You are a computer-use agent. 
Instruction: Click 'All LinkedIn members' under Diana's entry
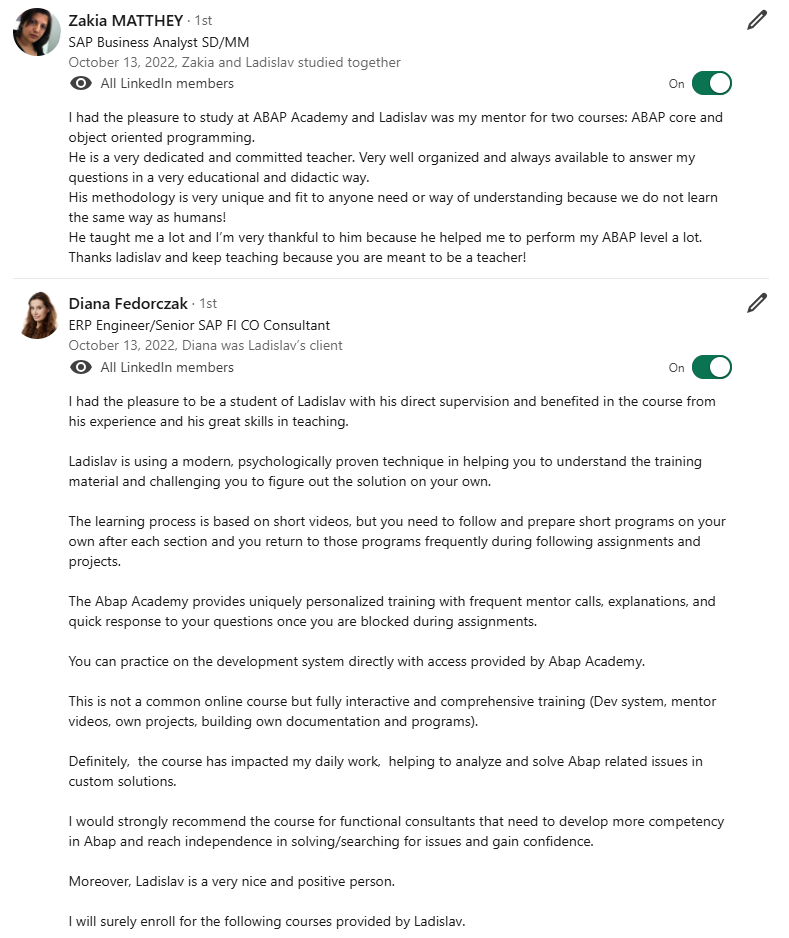click(167, 367)
